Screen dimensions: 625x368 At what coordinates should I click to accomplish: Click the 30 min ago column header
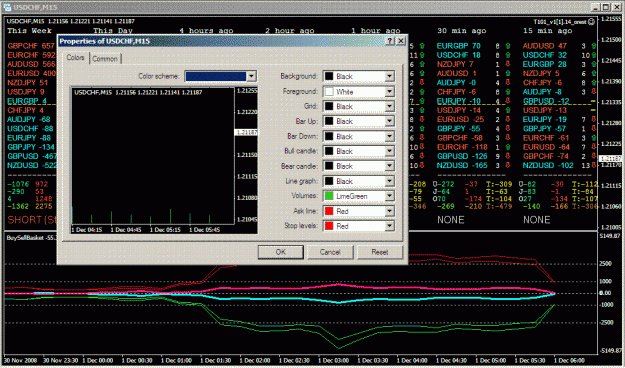pos(462,31)
